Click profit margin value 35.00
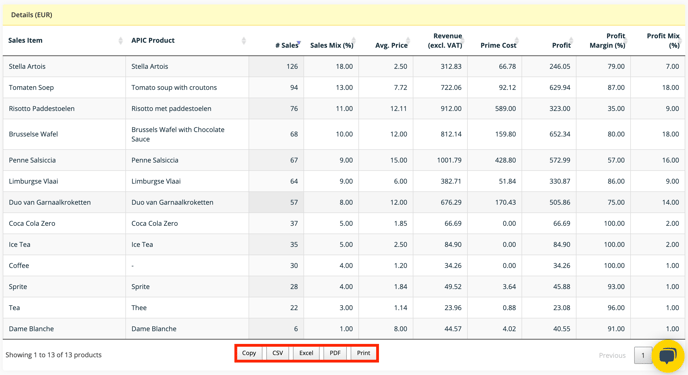Screen dimensions: 688x375 pyautogui.click(x=616, y=109)
